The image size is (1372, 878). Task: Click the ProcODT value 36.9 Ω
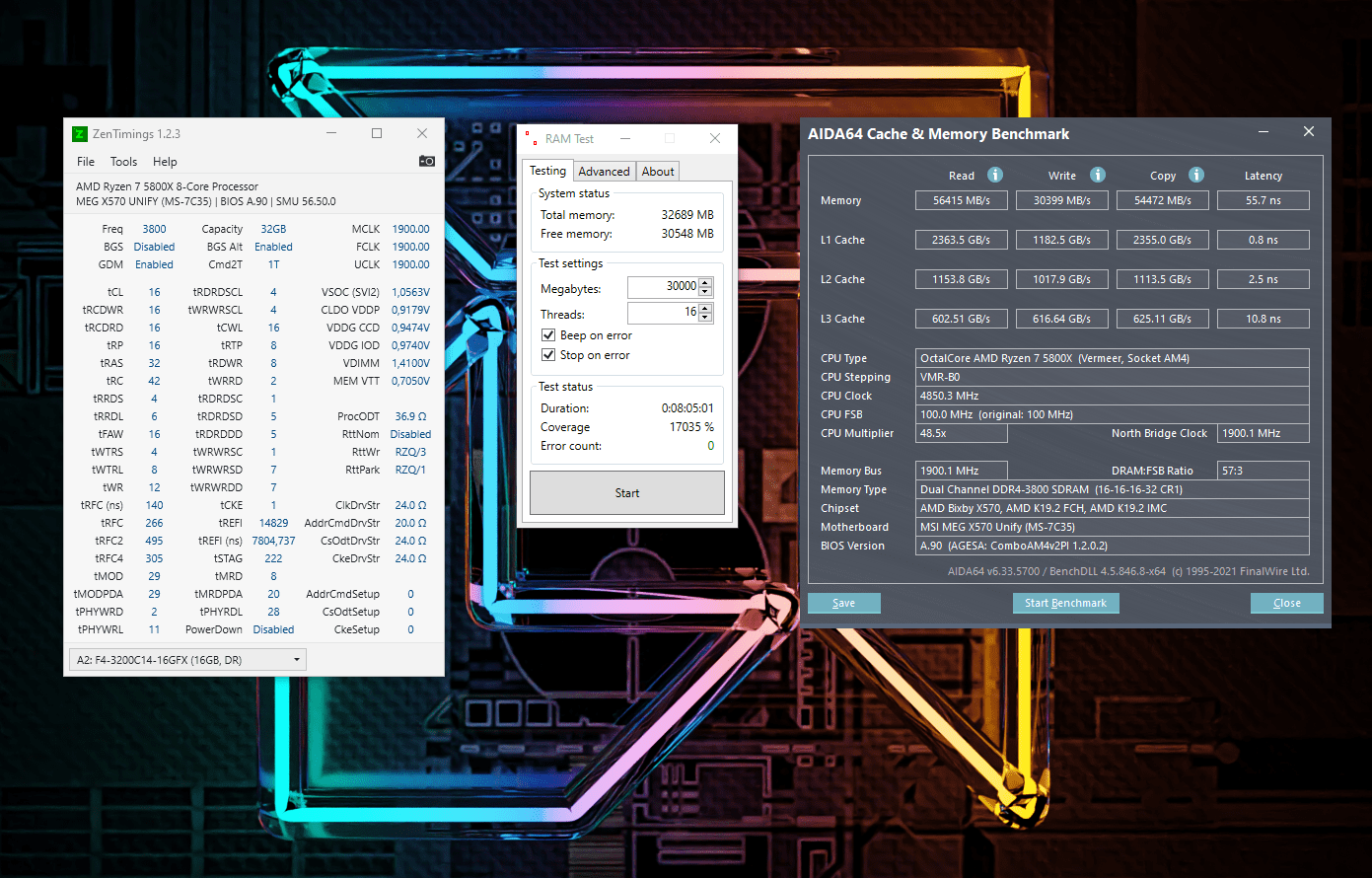(410, 416)
